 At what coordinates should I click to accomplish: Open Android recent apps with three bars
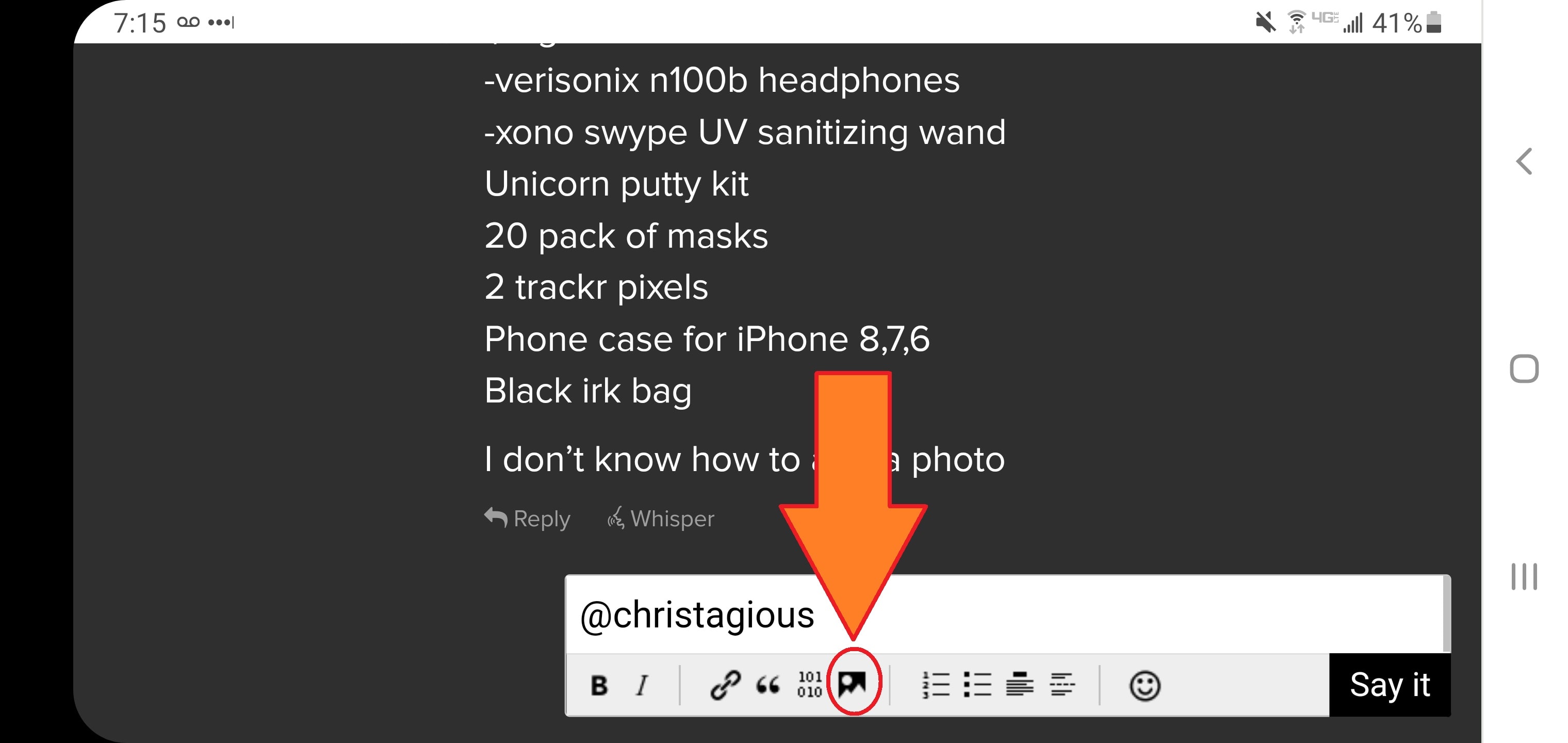point(1524,576)
